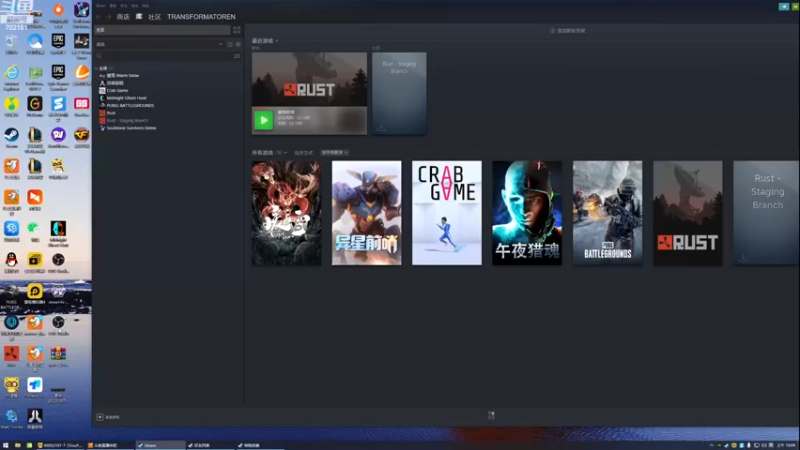The image size is (800, 450).
Task: Select Rust - Staging Branch in the list
Action: tap(127, 120)
